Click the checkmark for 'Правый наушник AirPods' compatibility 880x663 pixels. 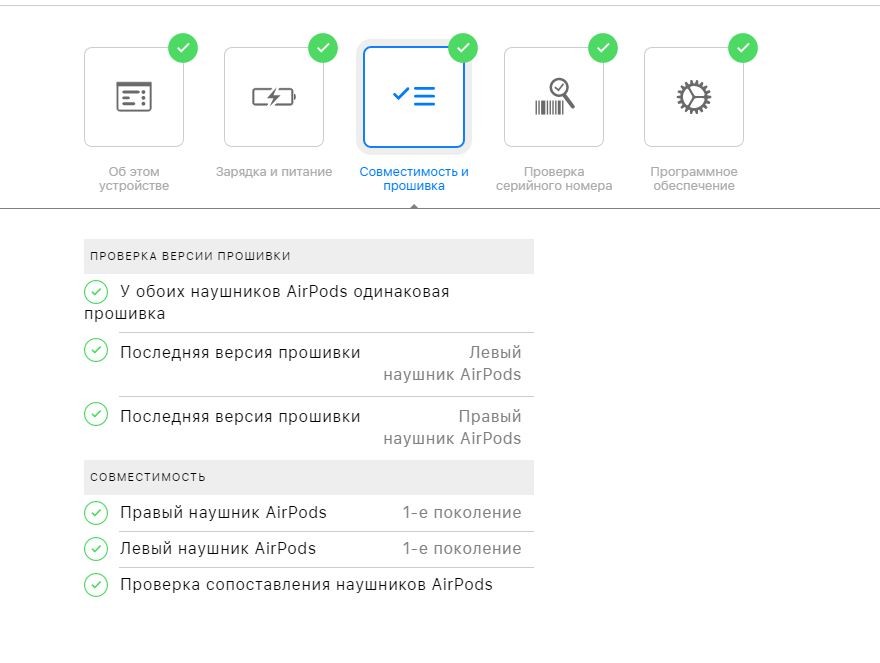click(x=96, y=513)
